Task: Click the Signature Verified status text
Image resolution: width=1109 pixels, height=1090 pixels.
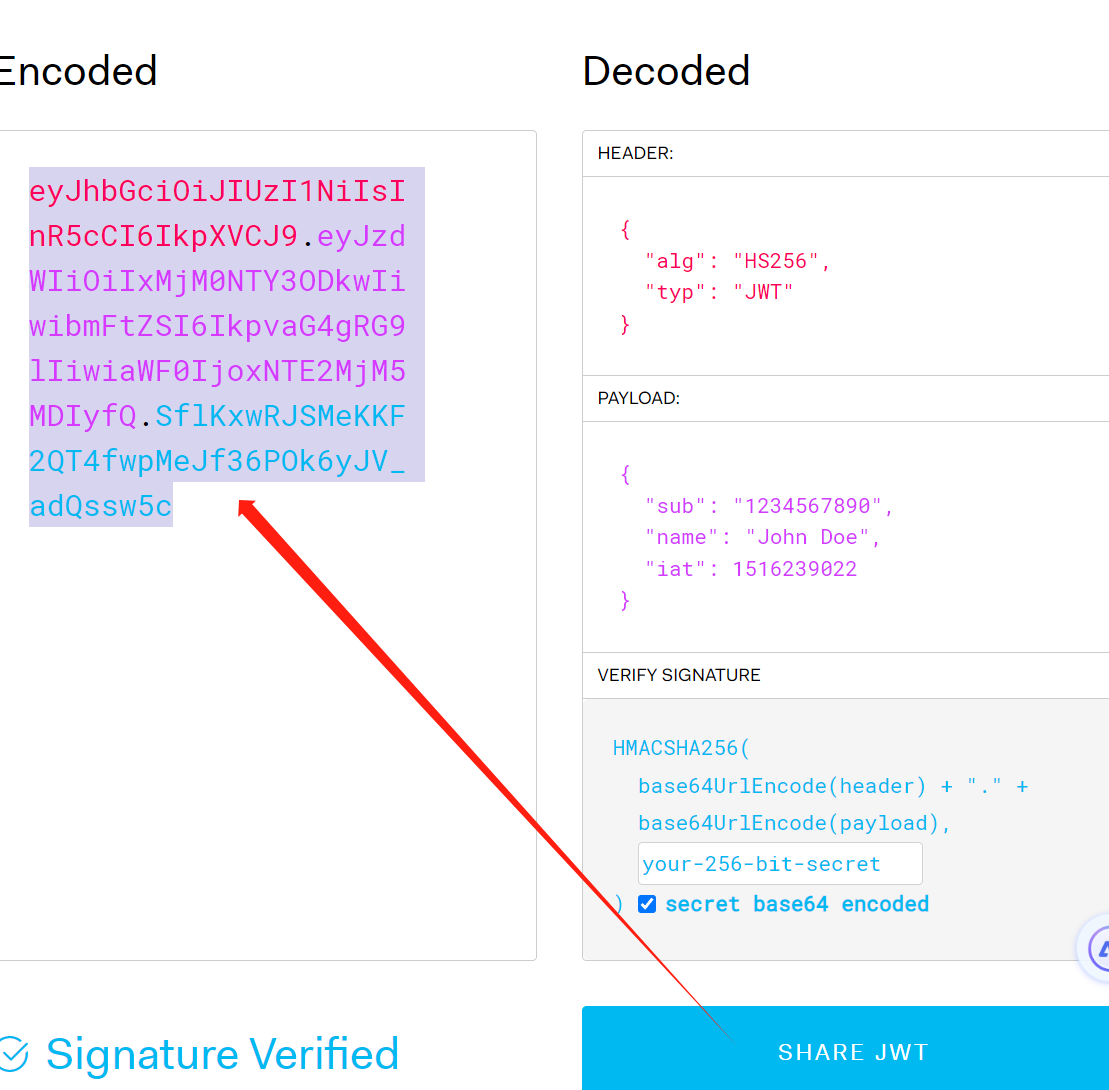Action: (222, 1054)
